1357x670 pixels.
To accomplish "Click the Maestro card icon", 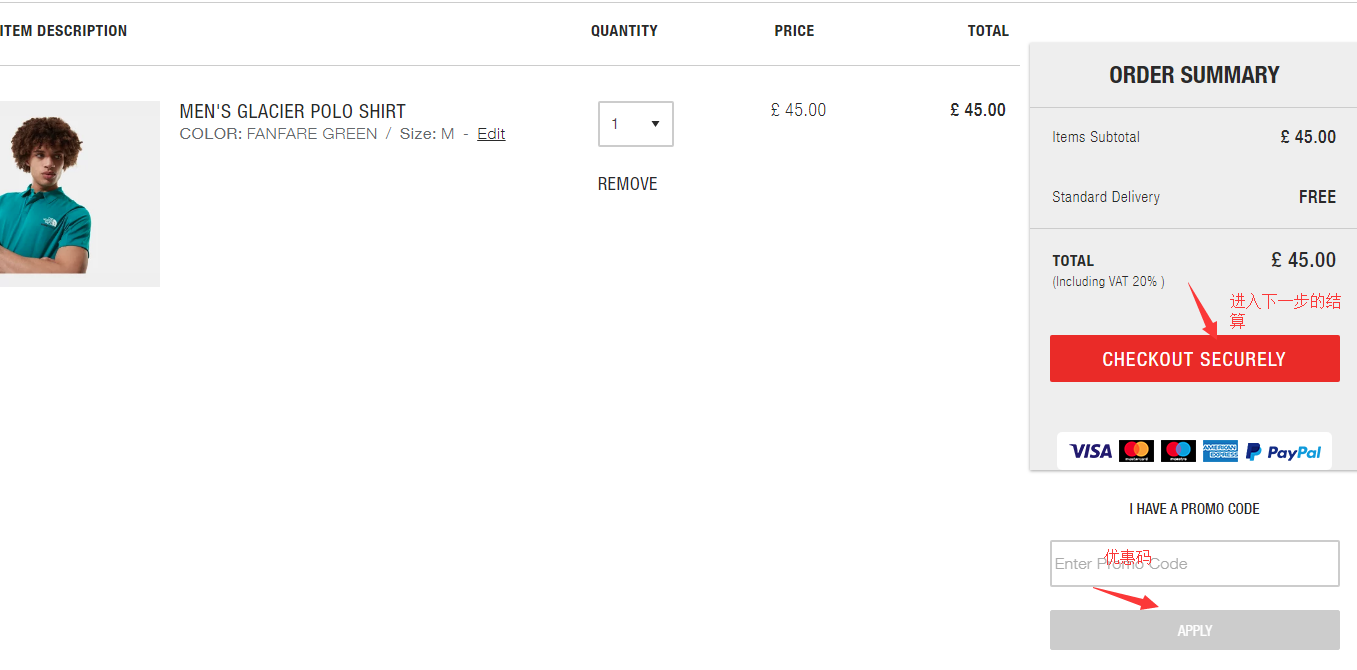I will pos(1178,451).
